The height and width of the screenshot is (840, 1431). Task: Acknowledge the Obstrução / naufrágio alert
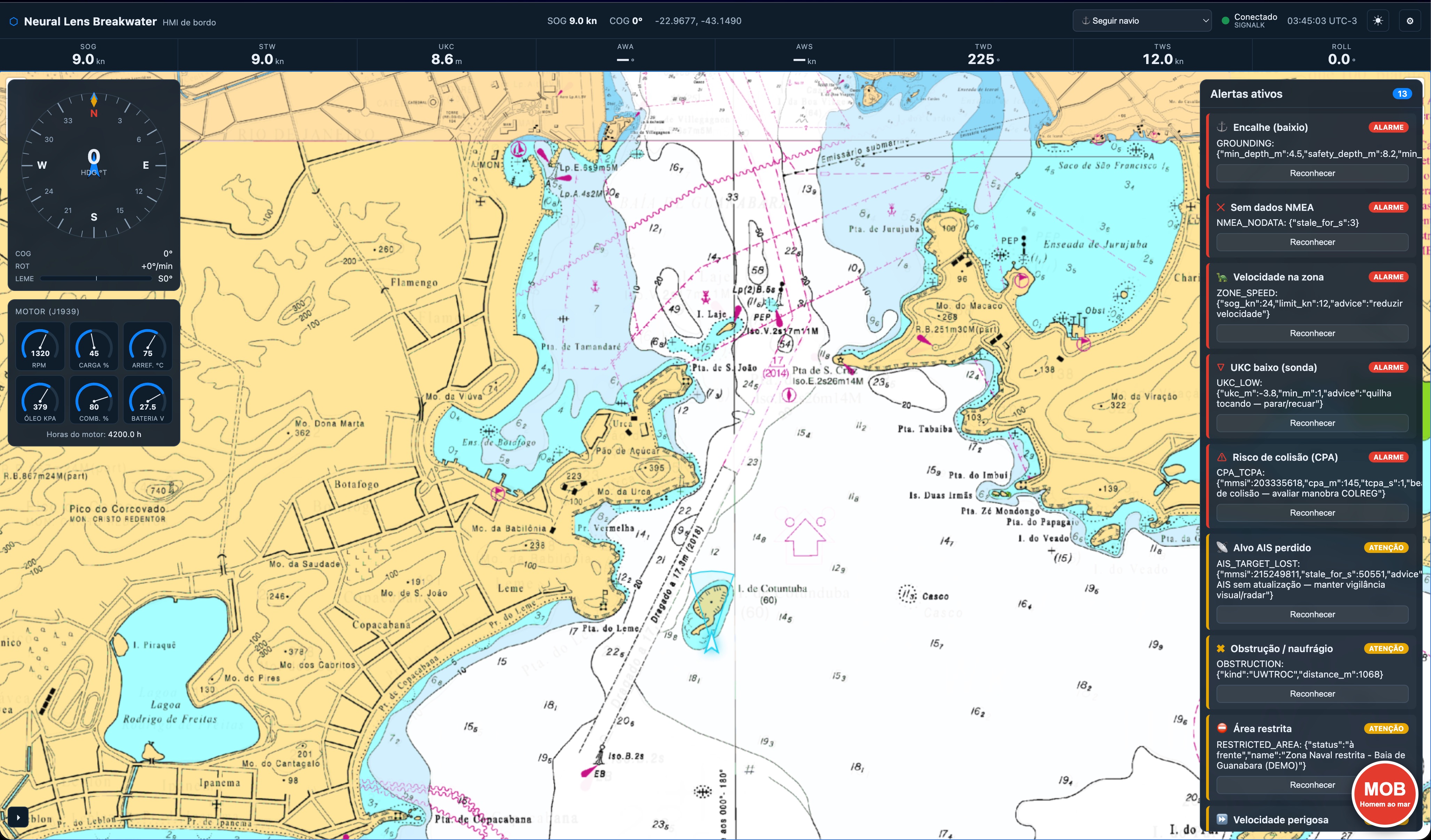pos(1312,694)
